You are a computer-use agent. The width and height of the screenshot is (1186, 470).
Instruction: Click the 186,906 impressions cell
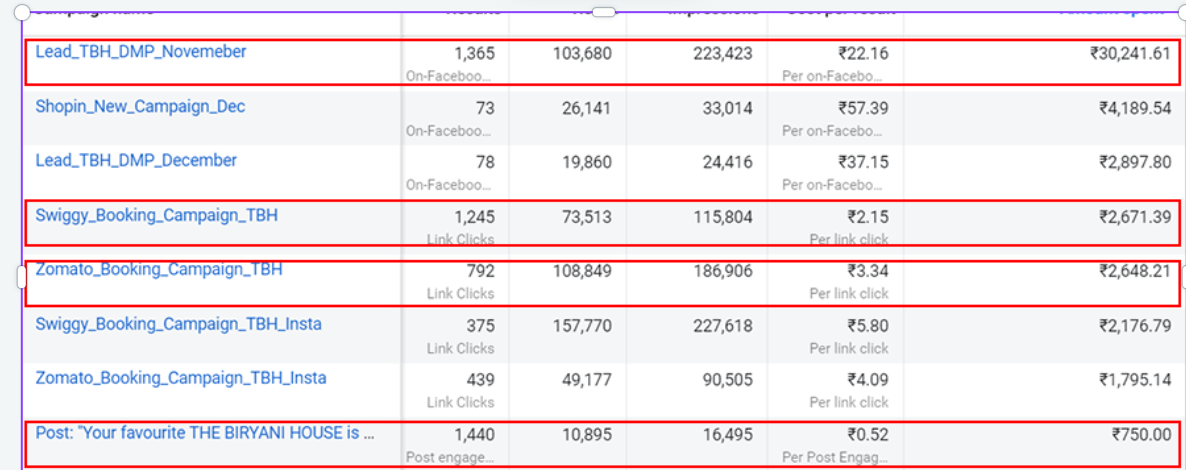tap(719, 271)
